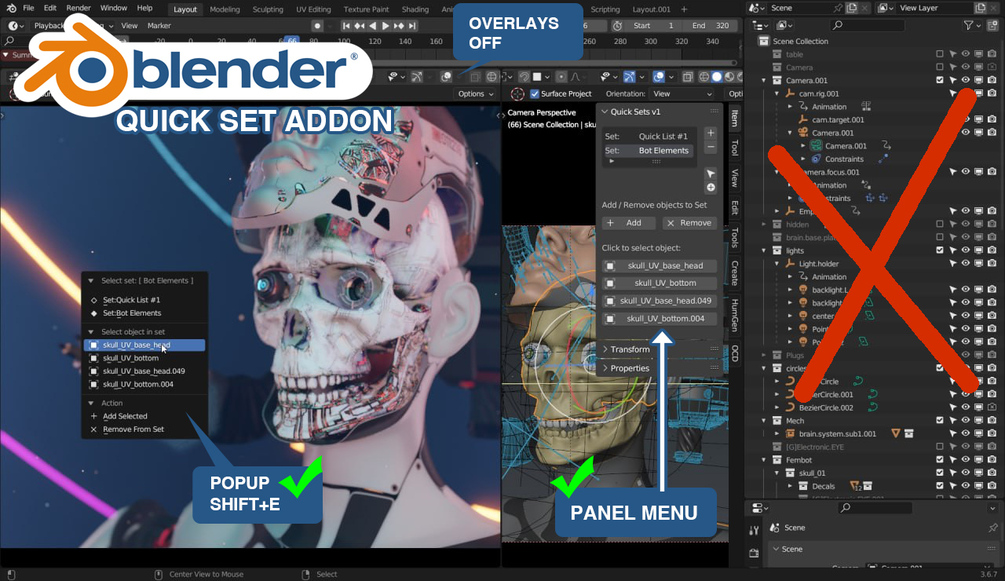Open the Render menu
The image size is (1005, 581).
78,8
